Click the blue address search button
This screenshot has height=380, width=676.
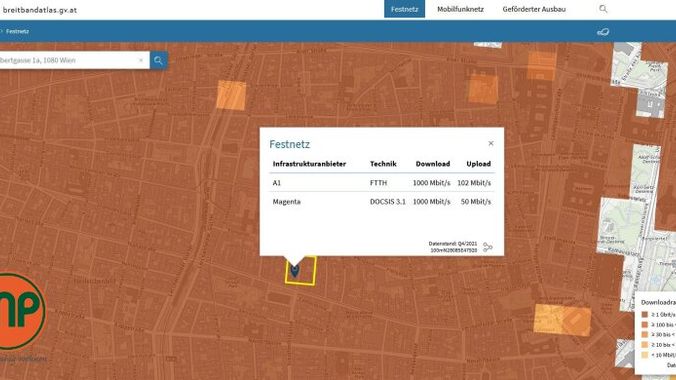tap(159, 60)
